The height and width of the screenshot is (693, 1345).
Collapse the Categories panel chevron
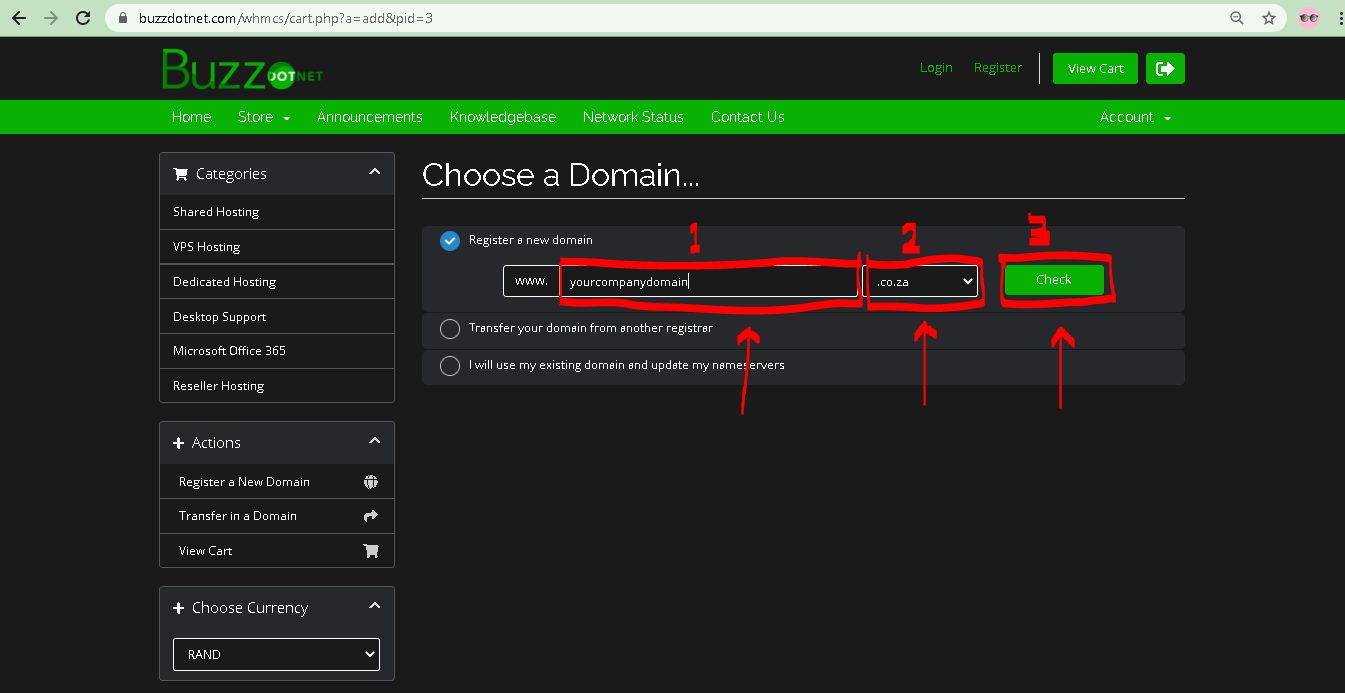coord(374,172)
